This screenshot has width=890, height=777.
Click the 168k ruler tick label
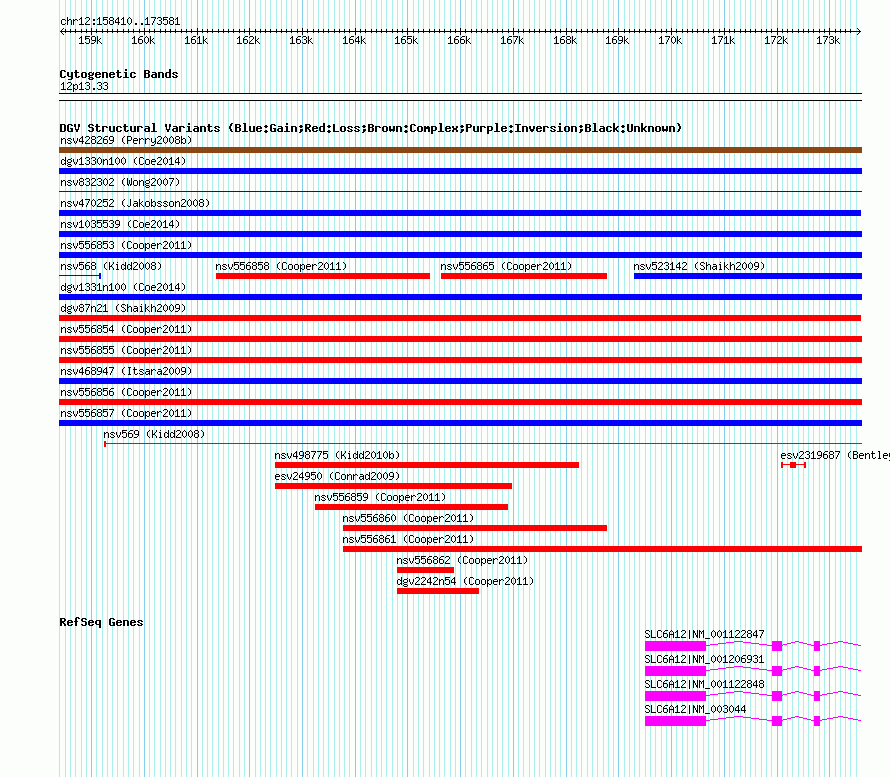[x=565, y=40]
